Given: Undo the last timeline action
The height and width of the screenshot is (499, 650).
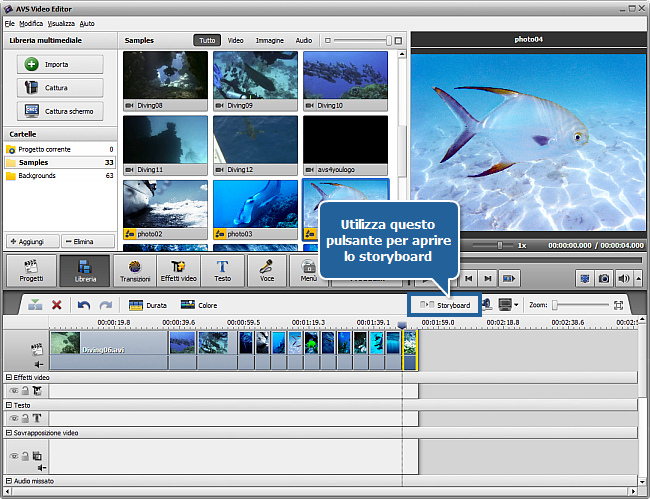Looking at the screenshot, I should (x=84, y=305).
